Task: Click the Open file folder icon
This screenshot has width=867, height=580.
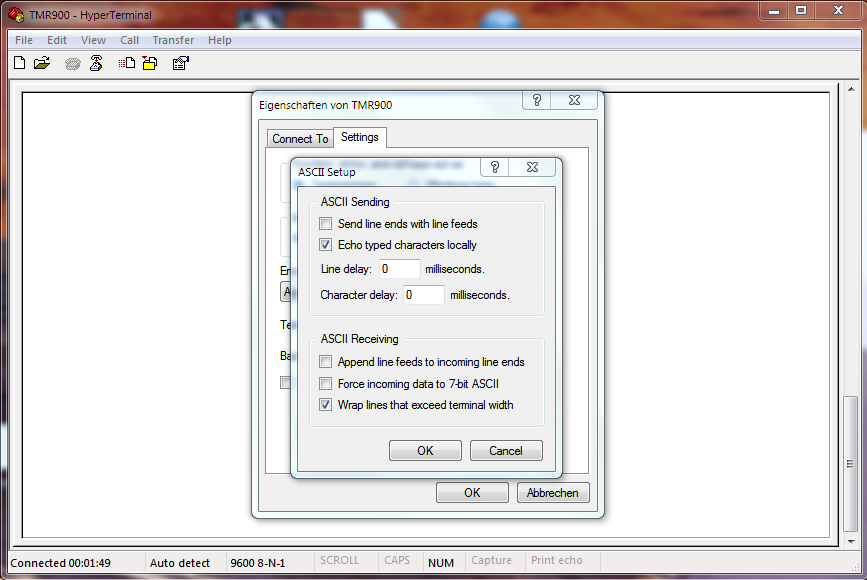Action: point(42,64)
